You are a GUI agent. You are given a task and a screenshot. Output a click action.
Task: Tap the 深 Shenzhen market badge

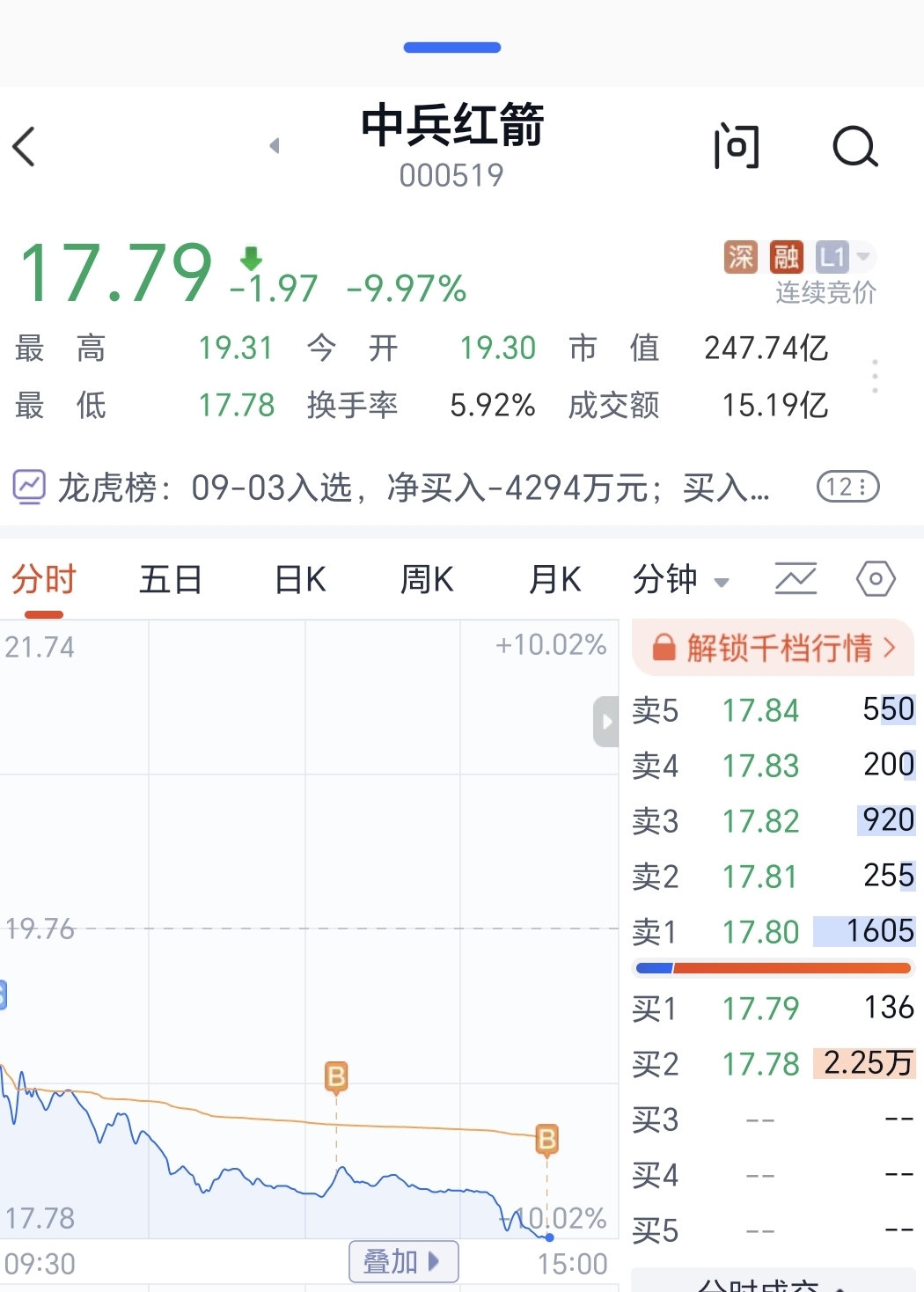741,257
